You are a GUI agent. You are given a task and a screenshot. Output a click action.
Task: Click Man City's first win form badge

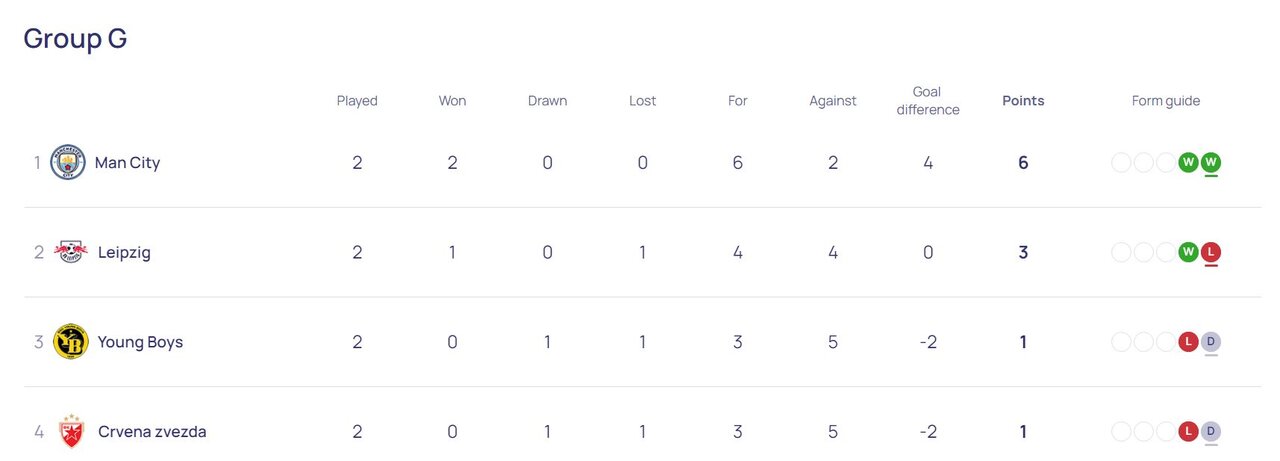click(x=1188, y=162)
